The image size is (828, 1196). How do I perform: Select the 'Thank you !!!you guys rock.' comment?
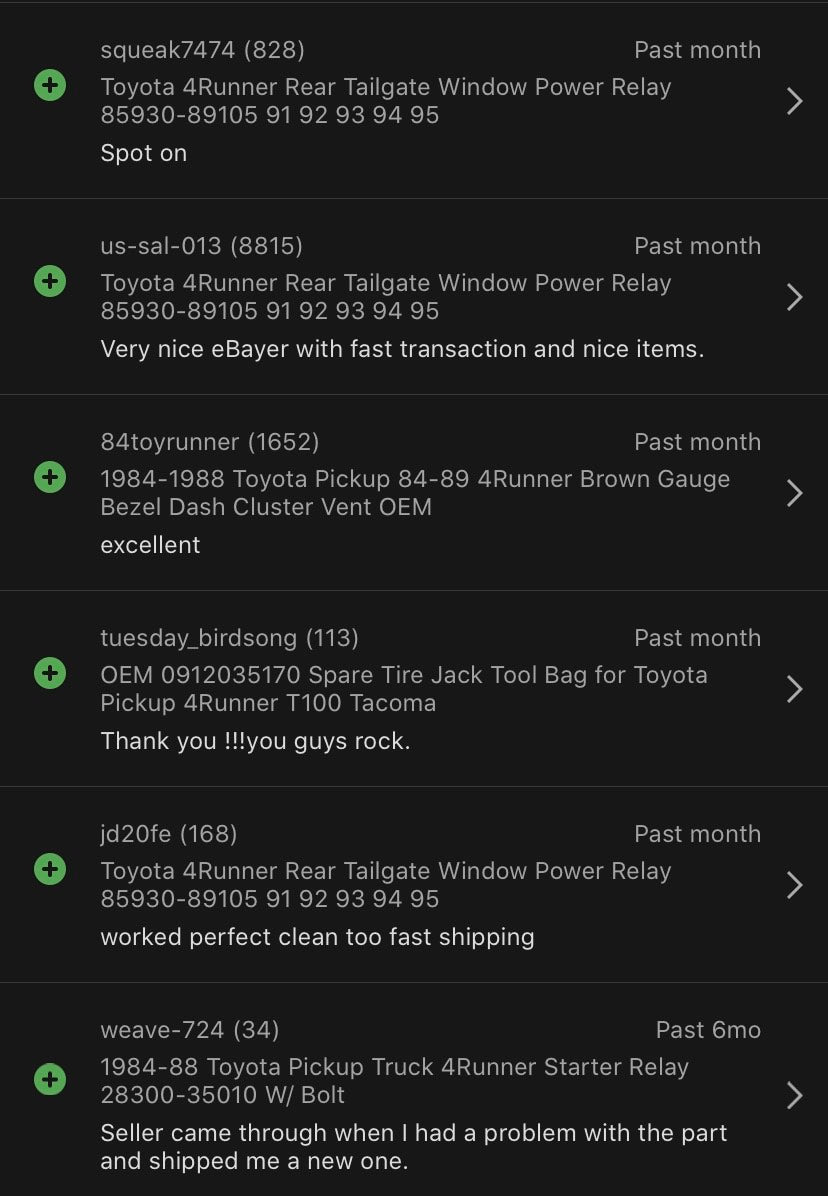[x=255, y=741]
